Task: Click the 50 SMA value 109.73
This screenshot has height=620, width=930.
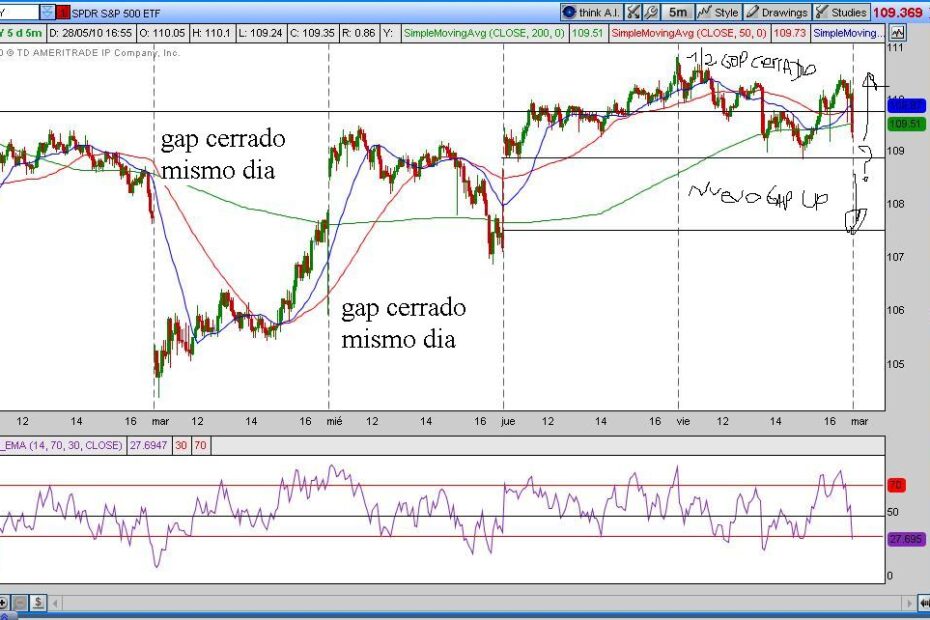Action: [789, 33]
